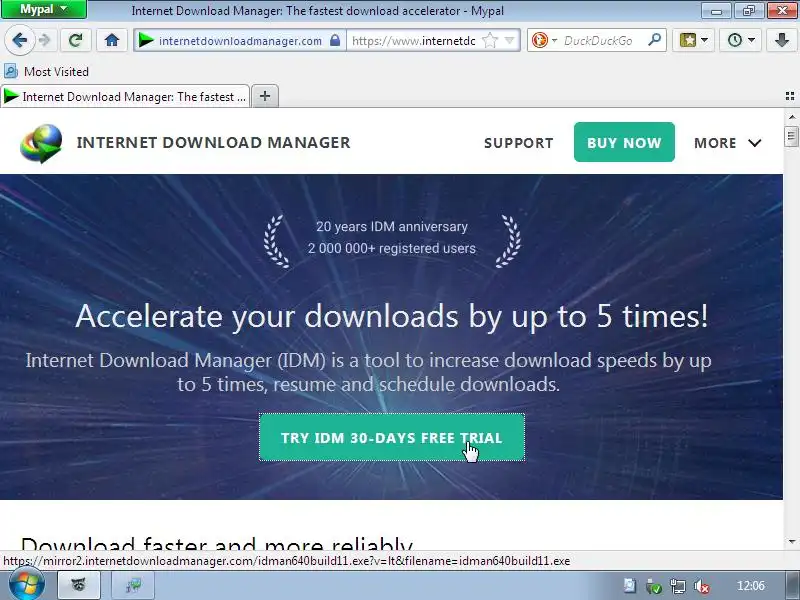Viewport: 800px width, 600px height.
Task: Click the BUY NOW button
Action: tap(624, 142)
